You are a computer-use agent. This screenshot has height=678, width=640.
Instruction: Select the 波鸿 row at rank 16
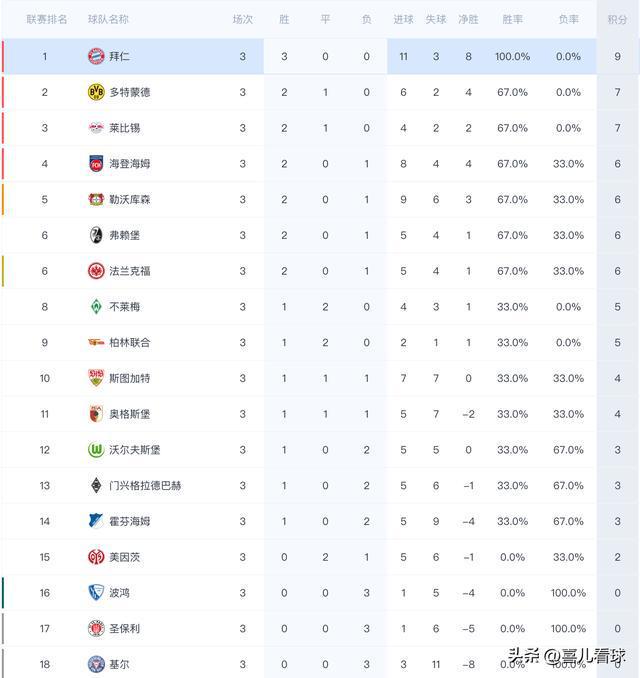(x=320, y=593)
